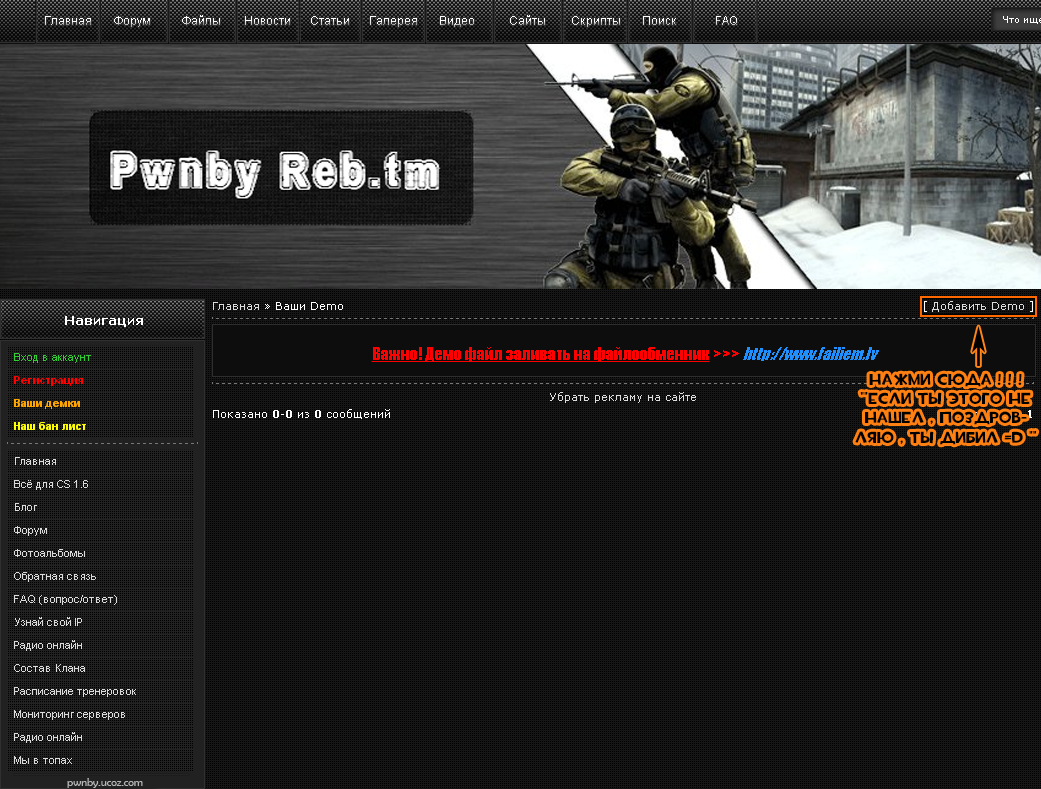Open 'Мониторинг серверов' in the sidebar
Image resolution: width=1041 pixels, height=789 pixels.
[69, 715]
